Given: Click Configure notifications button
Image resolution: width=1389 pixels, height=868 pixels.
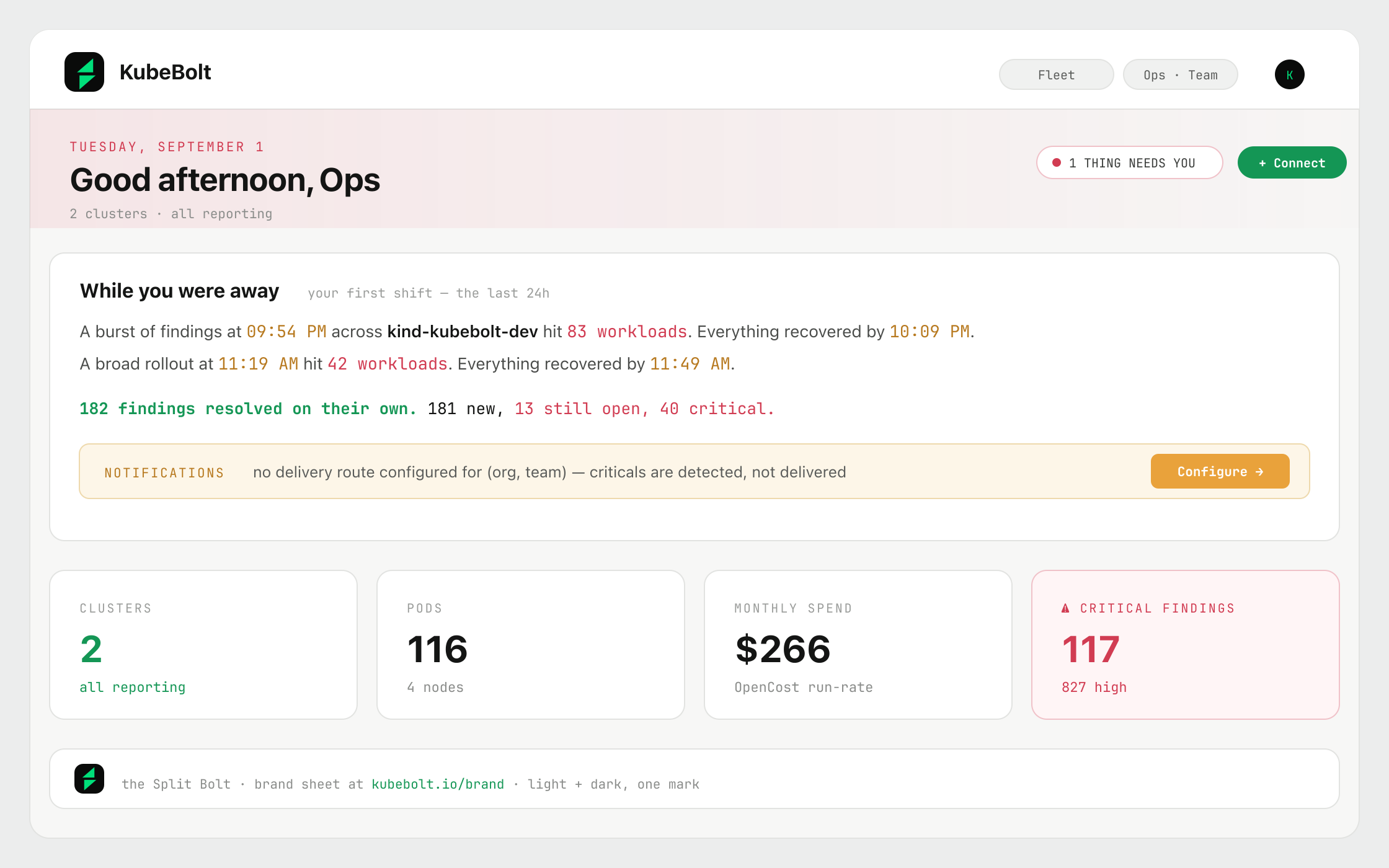Looking at the screenshot, I should click(x=1220, y=471).
